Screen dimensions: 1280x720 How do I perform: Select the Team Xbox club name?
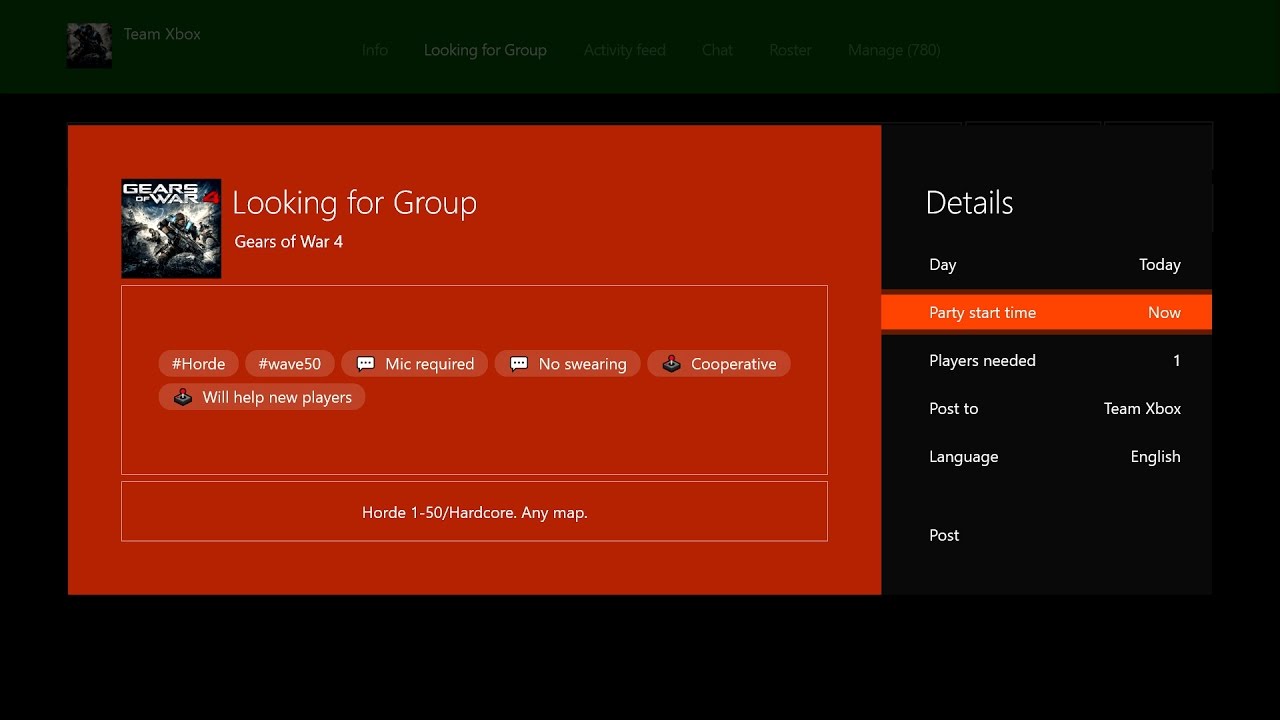tap(162, 34)
